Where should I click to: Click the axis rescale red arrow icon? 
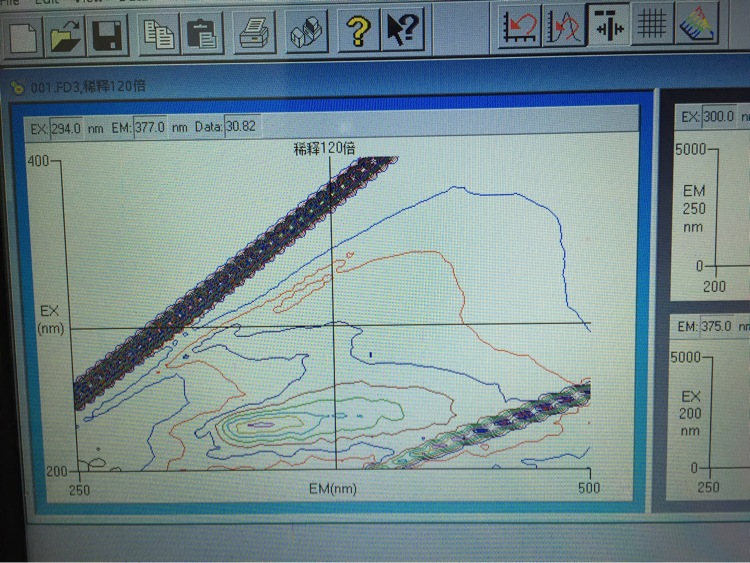point(520,26)
